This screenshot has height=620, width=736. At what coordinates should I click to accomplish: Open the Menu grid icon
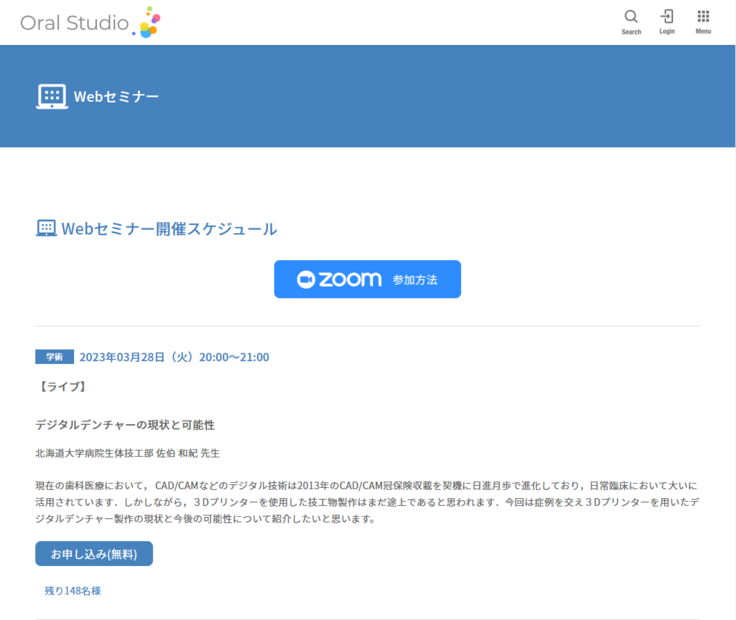(703, 17)
